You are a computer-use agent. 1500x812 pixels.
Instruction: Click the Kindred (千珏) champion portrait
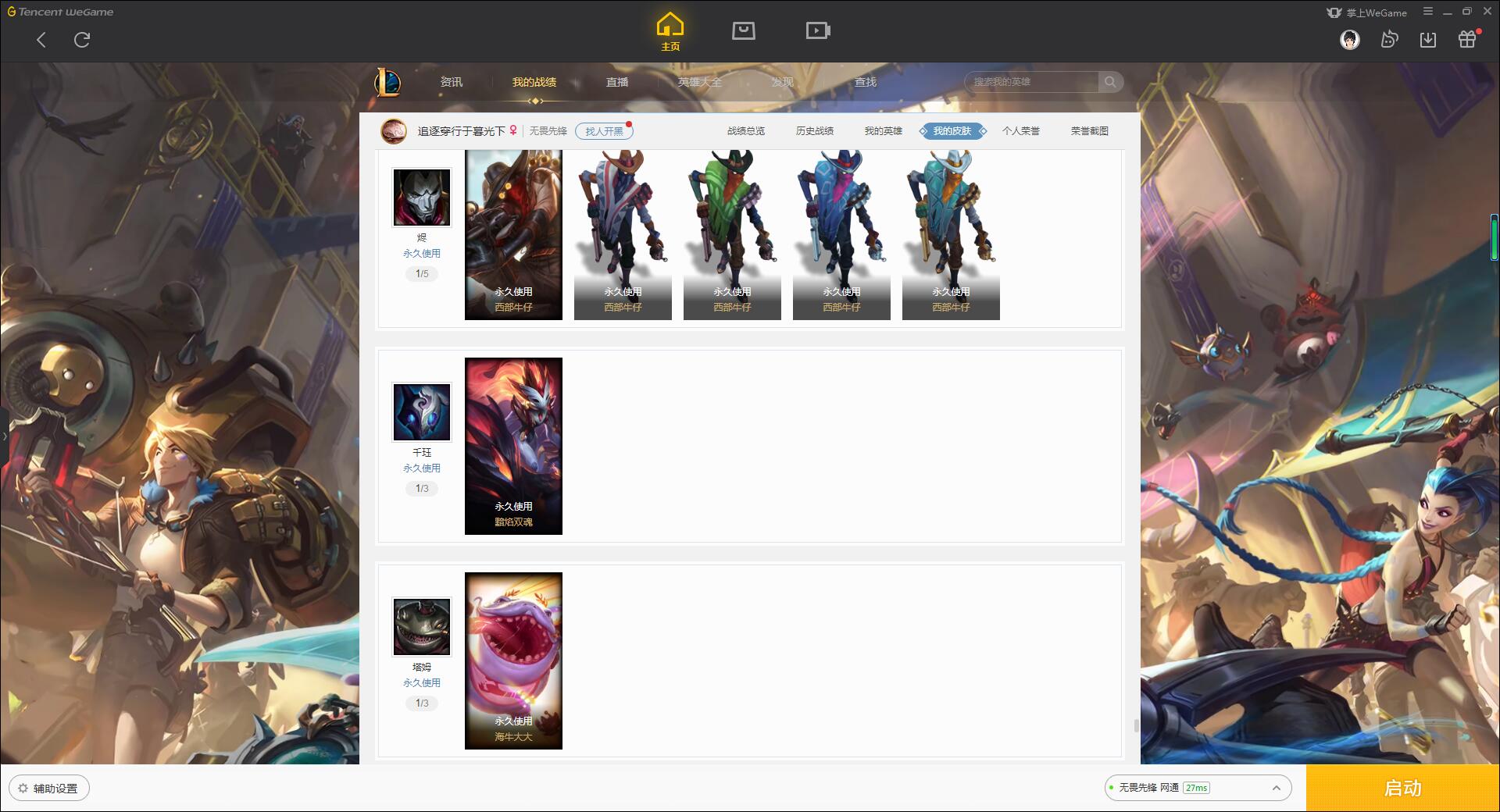click(422, 412)
